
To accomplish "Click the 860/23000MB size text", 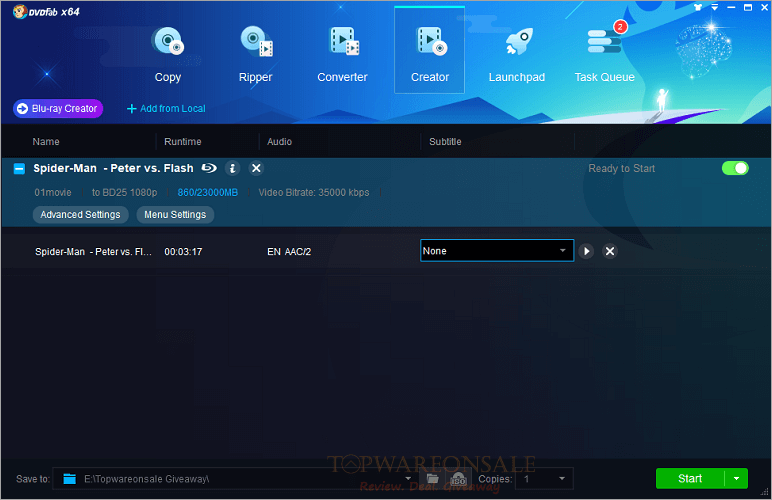I will tap(207, 192).
